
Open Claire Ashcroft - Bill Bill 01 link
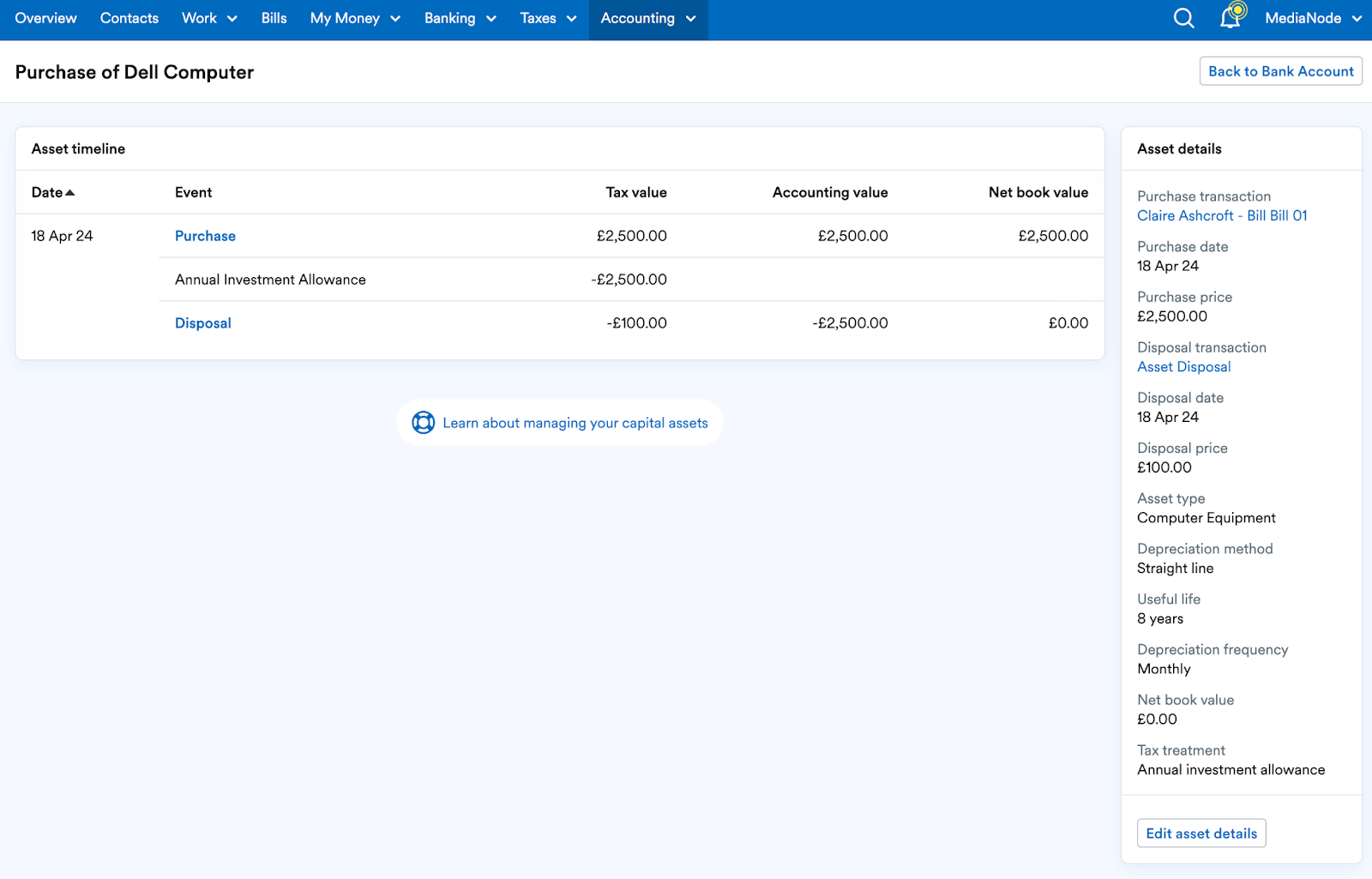pyautogui.click(x=1222, y=216)
